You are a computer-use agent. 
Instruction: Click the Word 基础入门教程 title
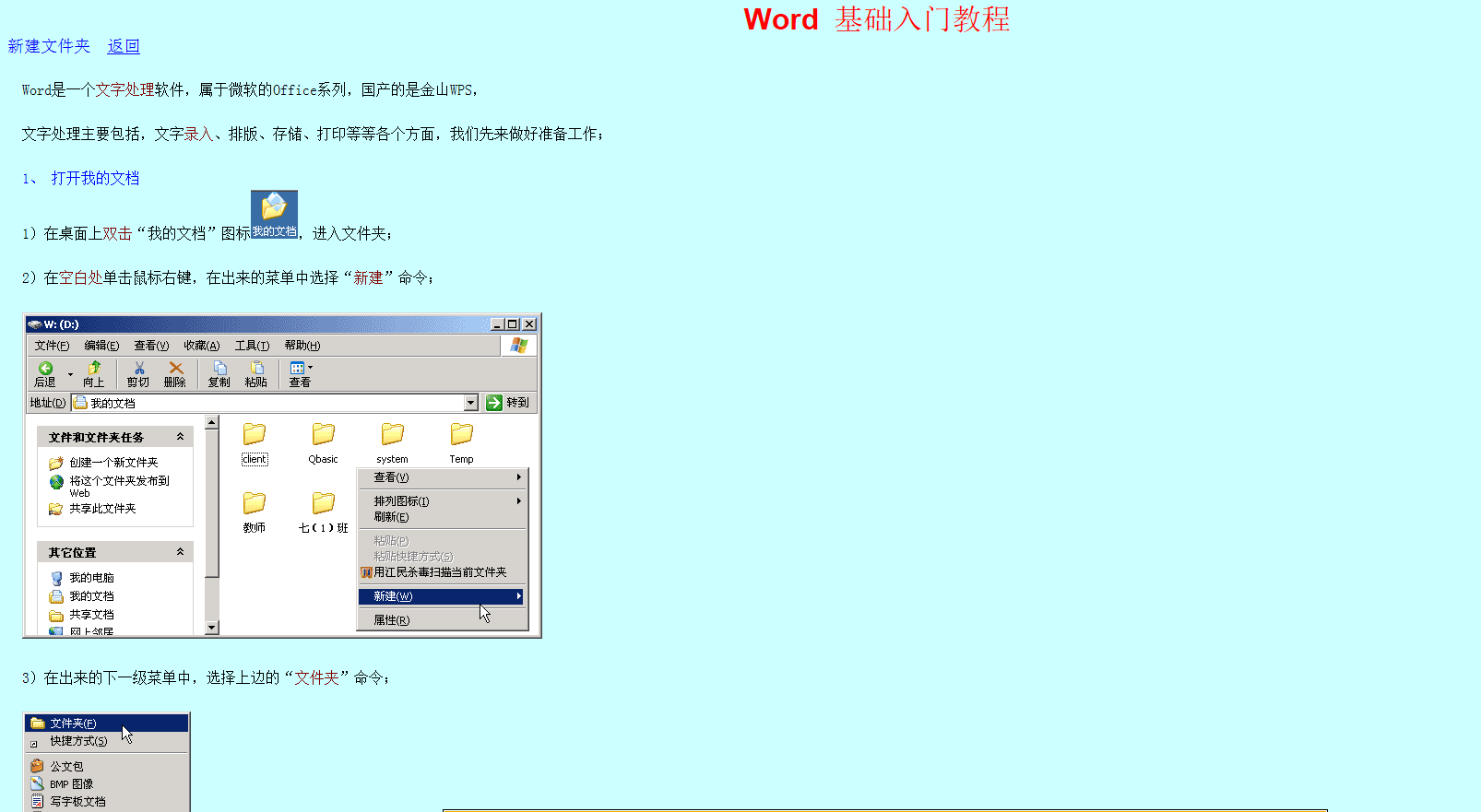point(877,18)
